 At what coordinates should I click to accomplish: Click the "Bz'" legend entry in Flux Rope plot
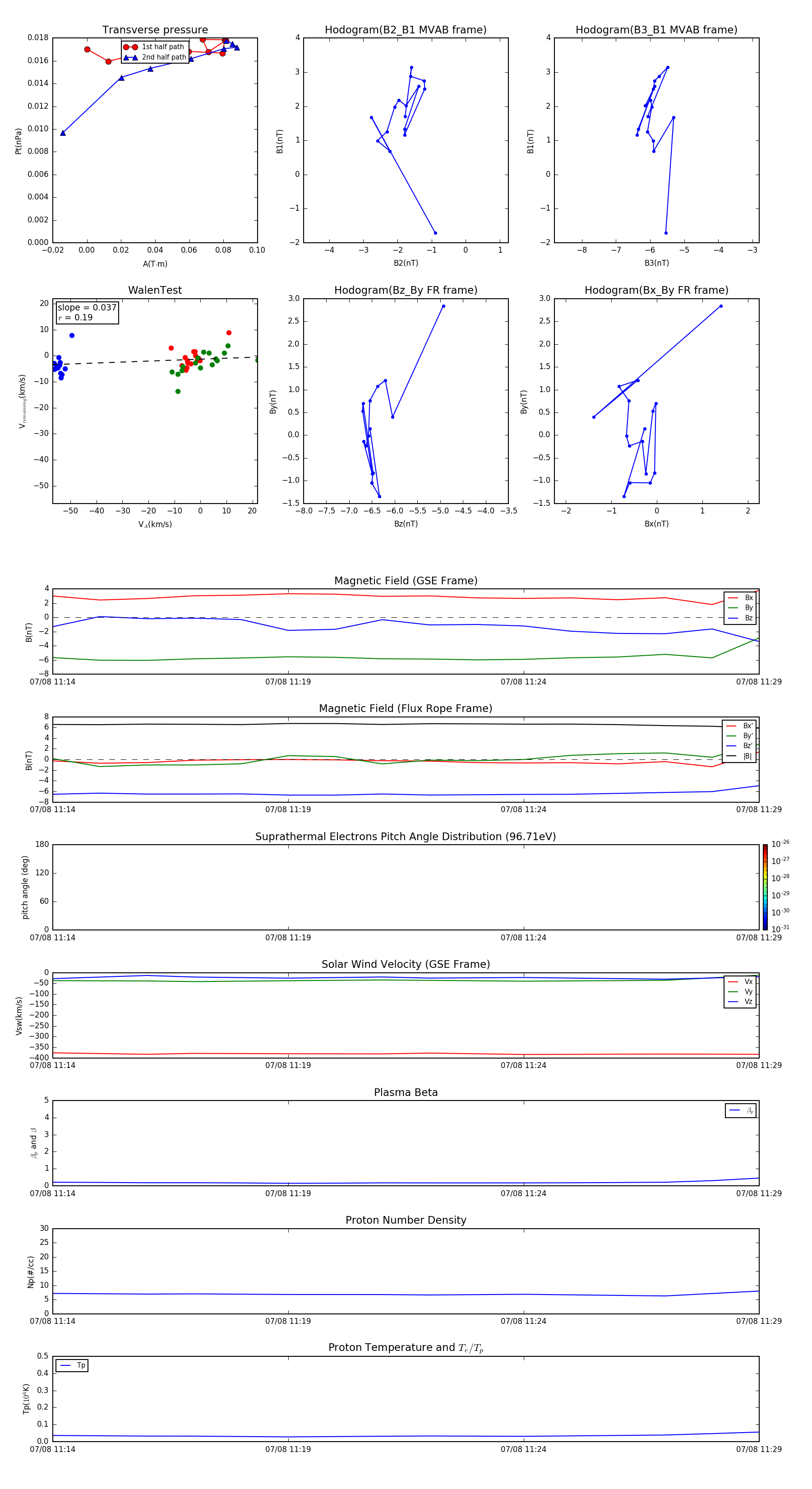click(x=740, y=746)
